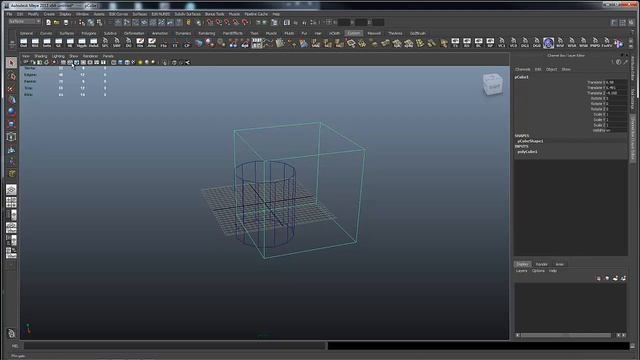This screenshot has width=640, height=360.
Task: Open the panel Renderer menu
Action: [90, 56]
